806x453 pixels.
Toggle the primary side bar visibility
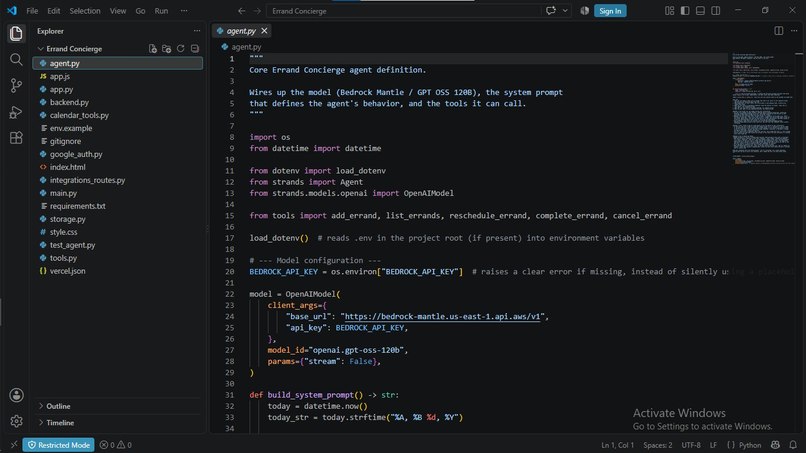(685, 11)
